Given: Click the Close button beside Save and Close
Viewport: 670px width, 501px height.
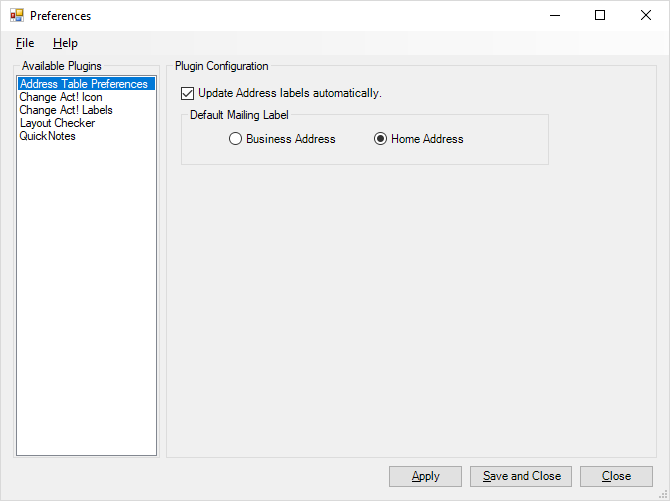Looking at the screenshot, I should click(x=616, y=476).
